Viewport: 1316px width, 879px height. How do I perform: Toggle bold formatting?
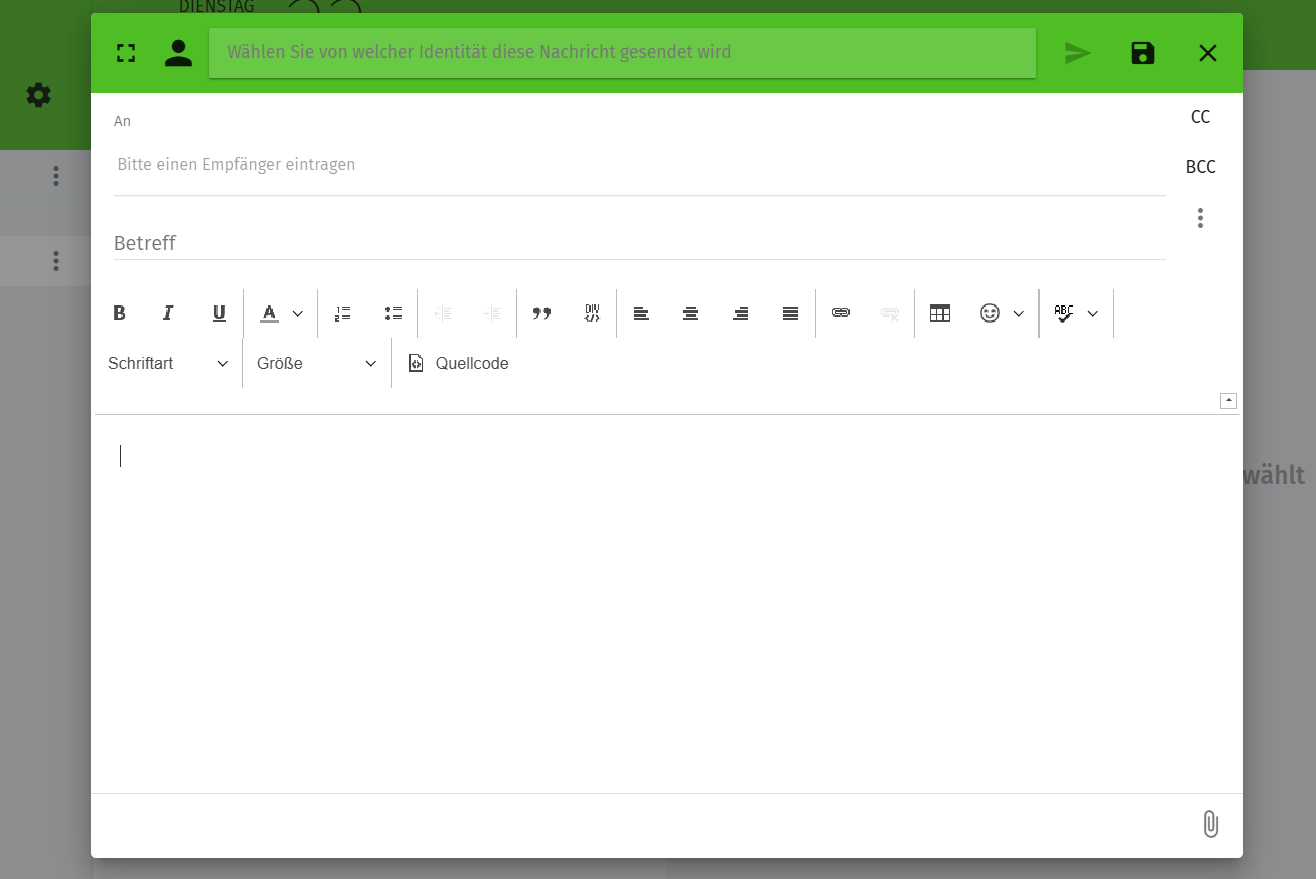click(120, 313)
